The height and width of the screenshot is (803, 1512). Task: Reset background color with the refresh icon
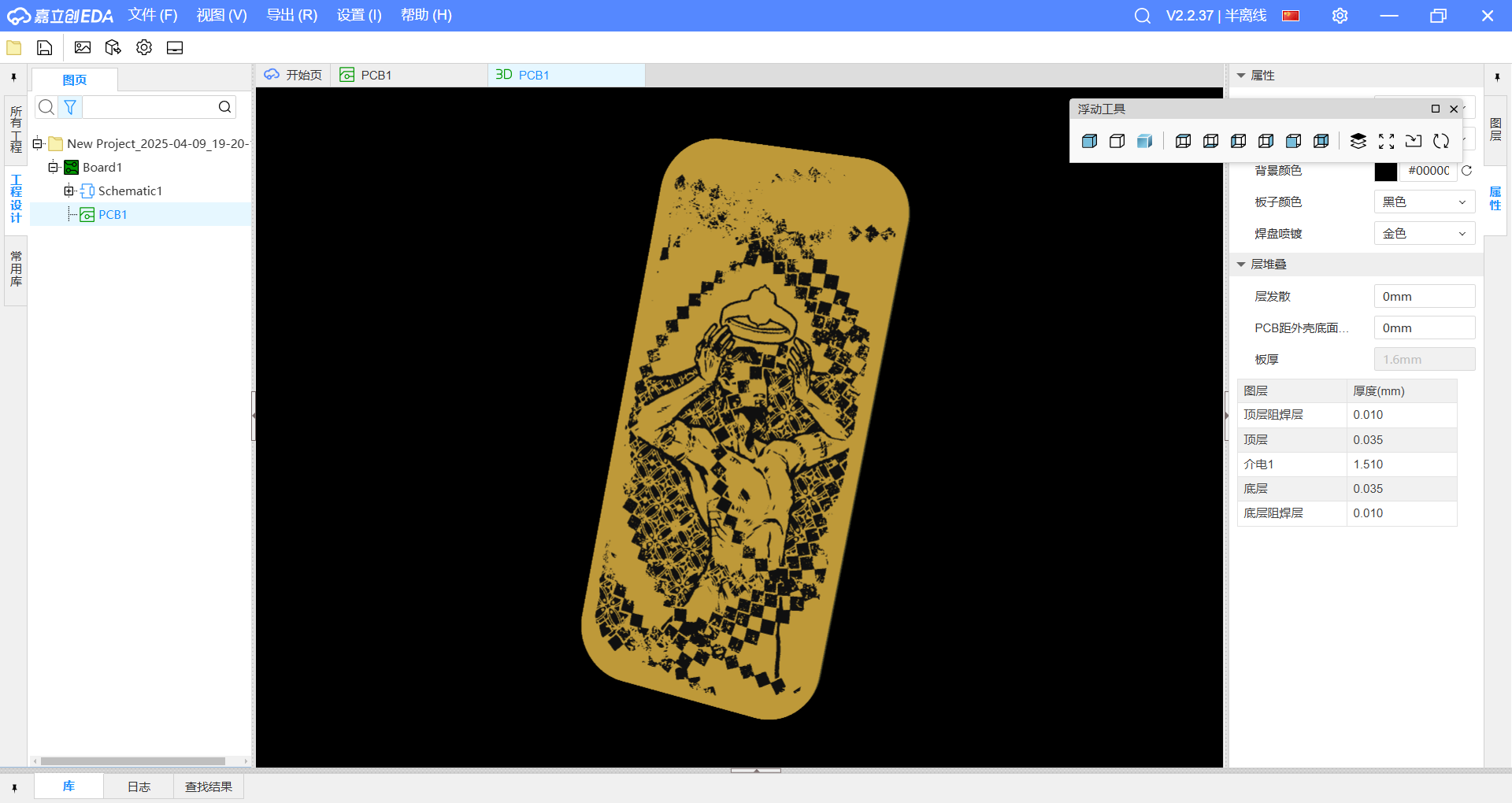click(1466, 171)
